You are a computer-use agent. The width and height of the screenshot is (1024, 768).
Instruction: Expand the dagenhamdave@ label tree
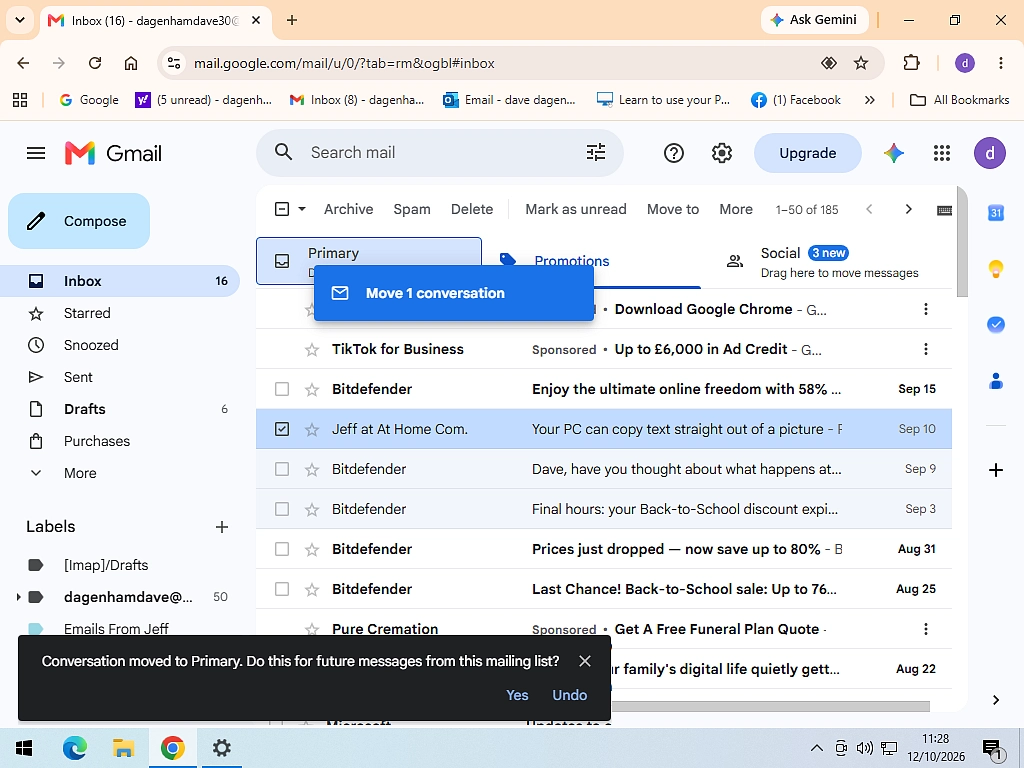(x=18, y=597)
